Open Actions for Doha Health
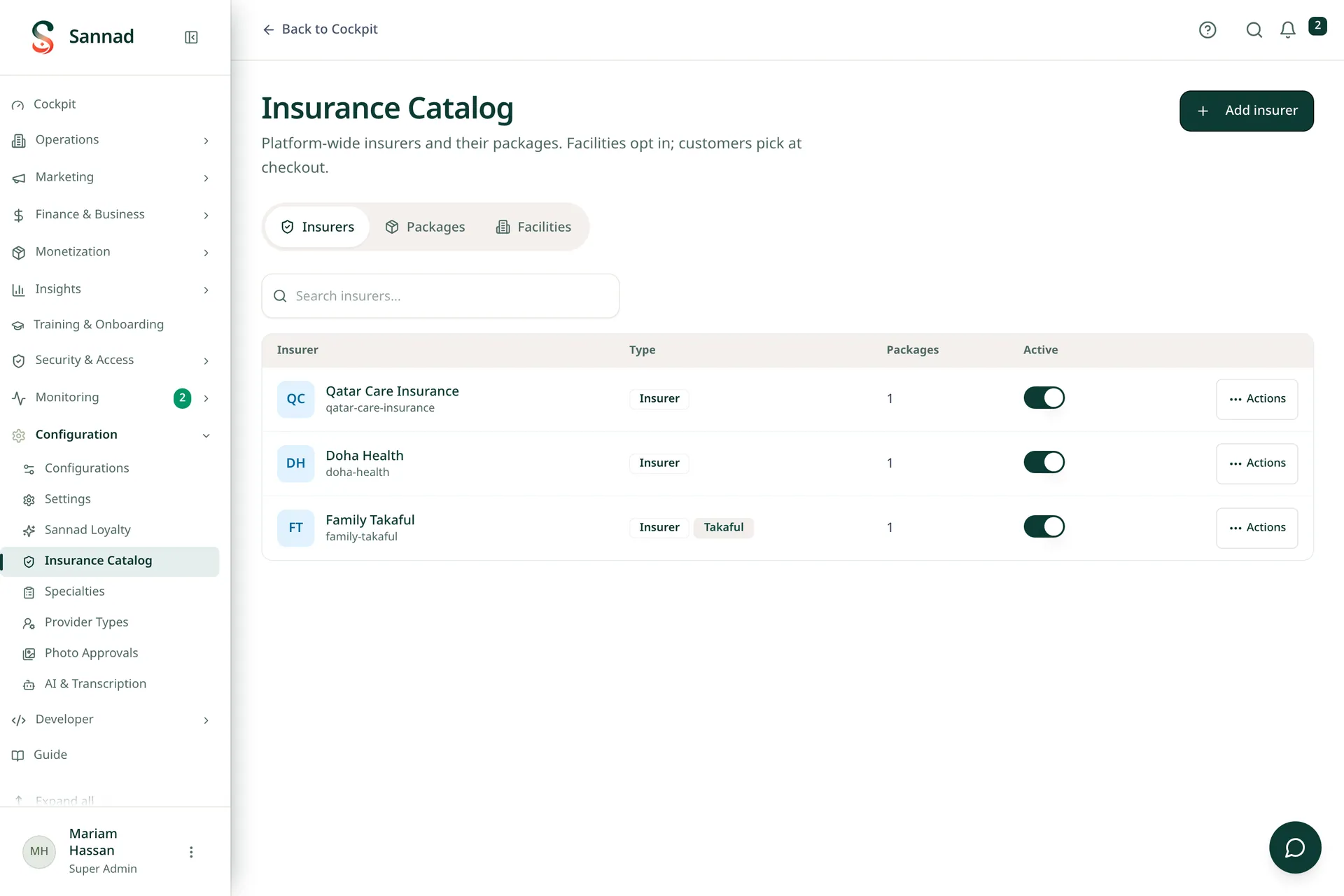Image resolution: width=1344 pixels, height=896 pixels. click(1256, 463)
